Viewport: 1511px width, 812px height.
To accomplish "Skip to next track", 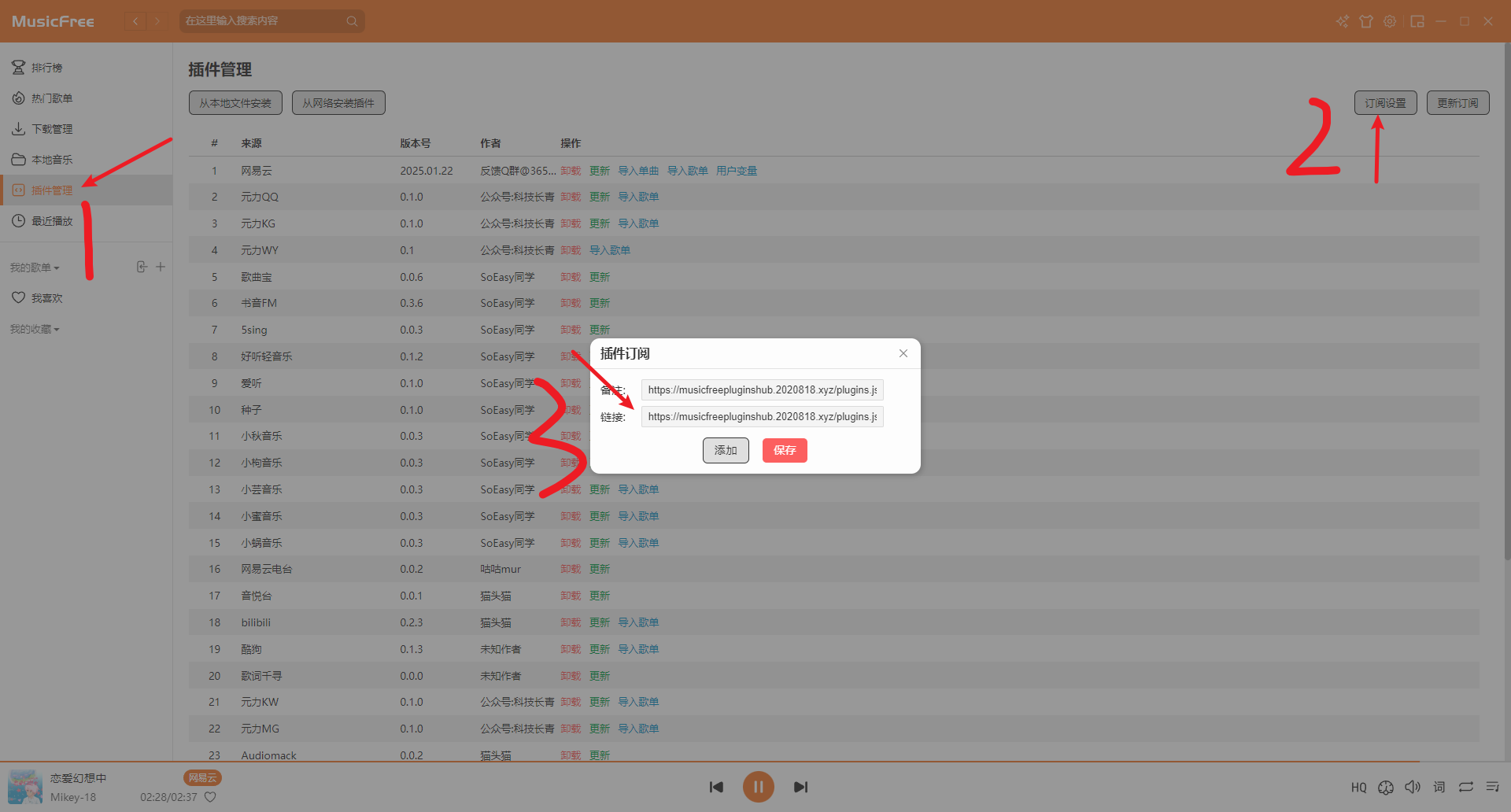I will pos(800,787).
